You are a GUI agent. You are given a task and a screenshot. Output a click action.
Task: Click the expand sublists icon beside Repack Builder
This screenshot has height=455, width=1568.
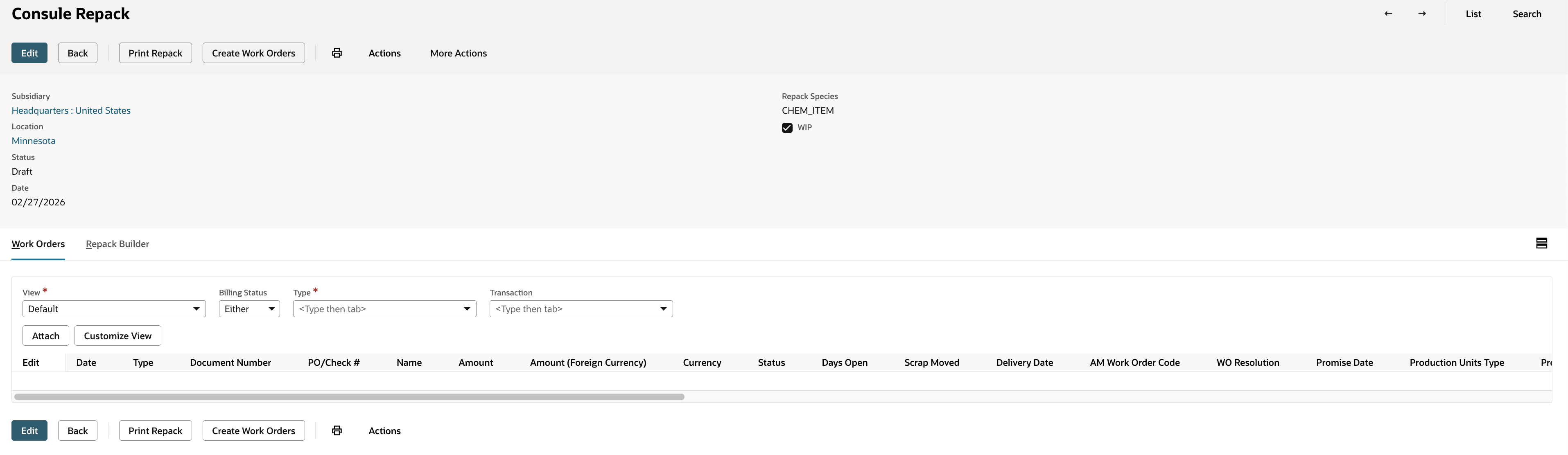click(1542, 243)
